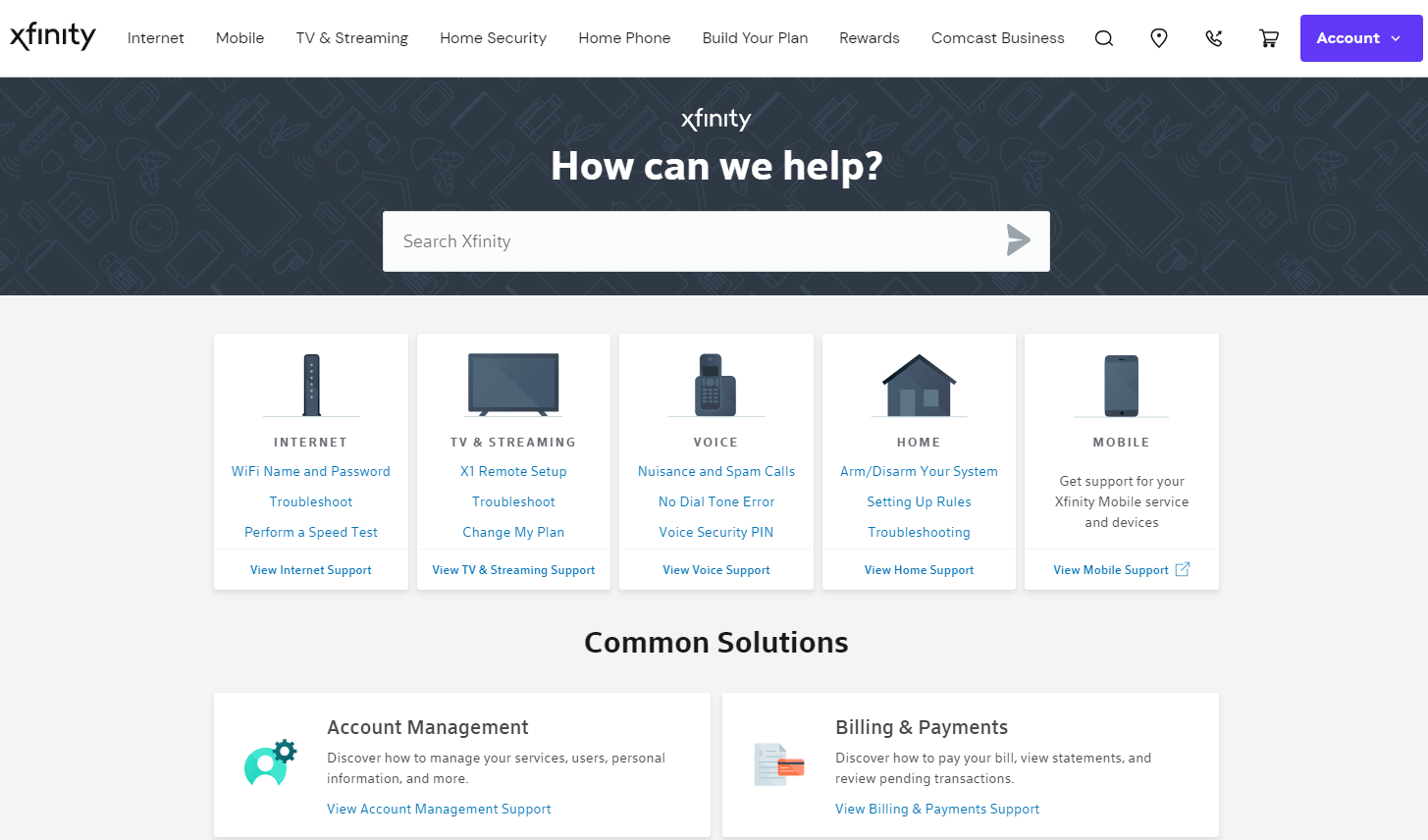Open the Internet menu

[x=156, y=38]
